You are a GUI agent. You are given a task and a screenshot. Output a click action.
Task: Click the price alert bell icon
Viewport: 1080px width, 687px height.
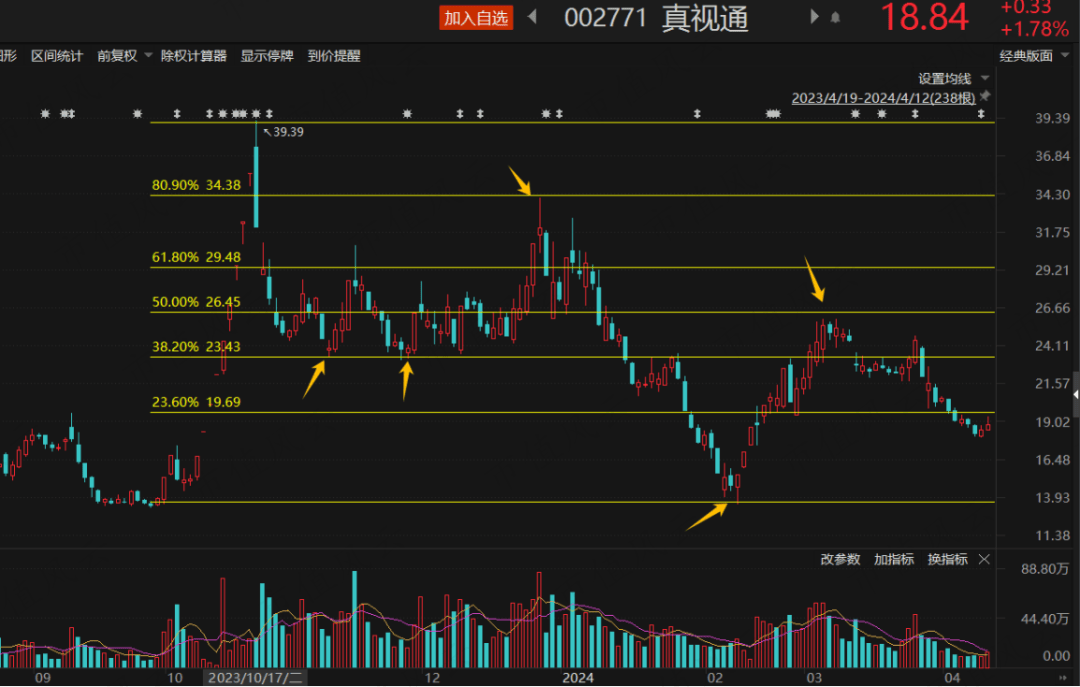click(835, 18)
